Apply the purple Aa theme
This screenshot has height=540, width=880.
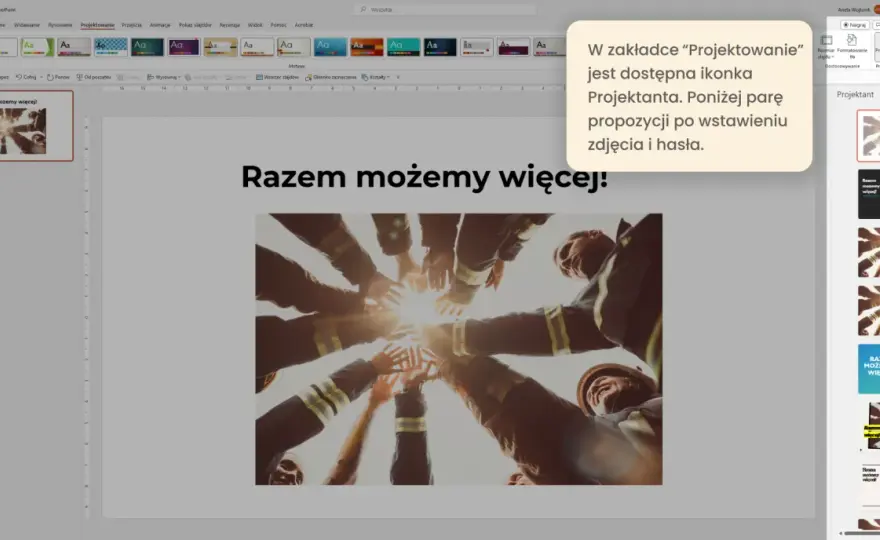tap(184, 47)
